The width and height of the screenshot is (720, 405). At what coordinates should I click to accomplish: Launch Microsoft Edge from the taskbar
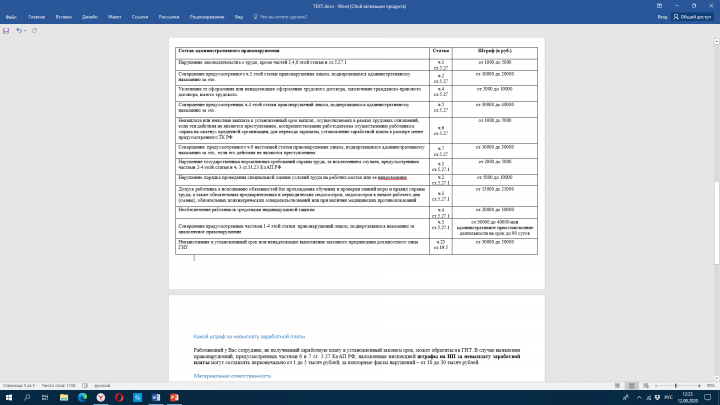coord(82,398)
